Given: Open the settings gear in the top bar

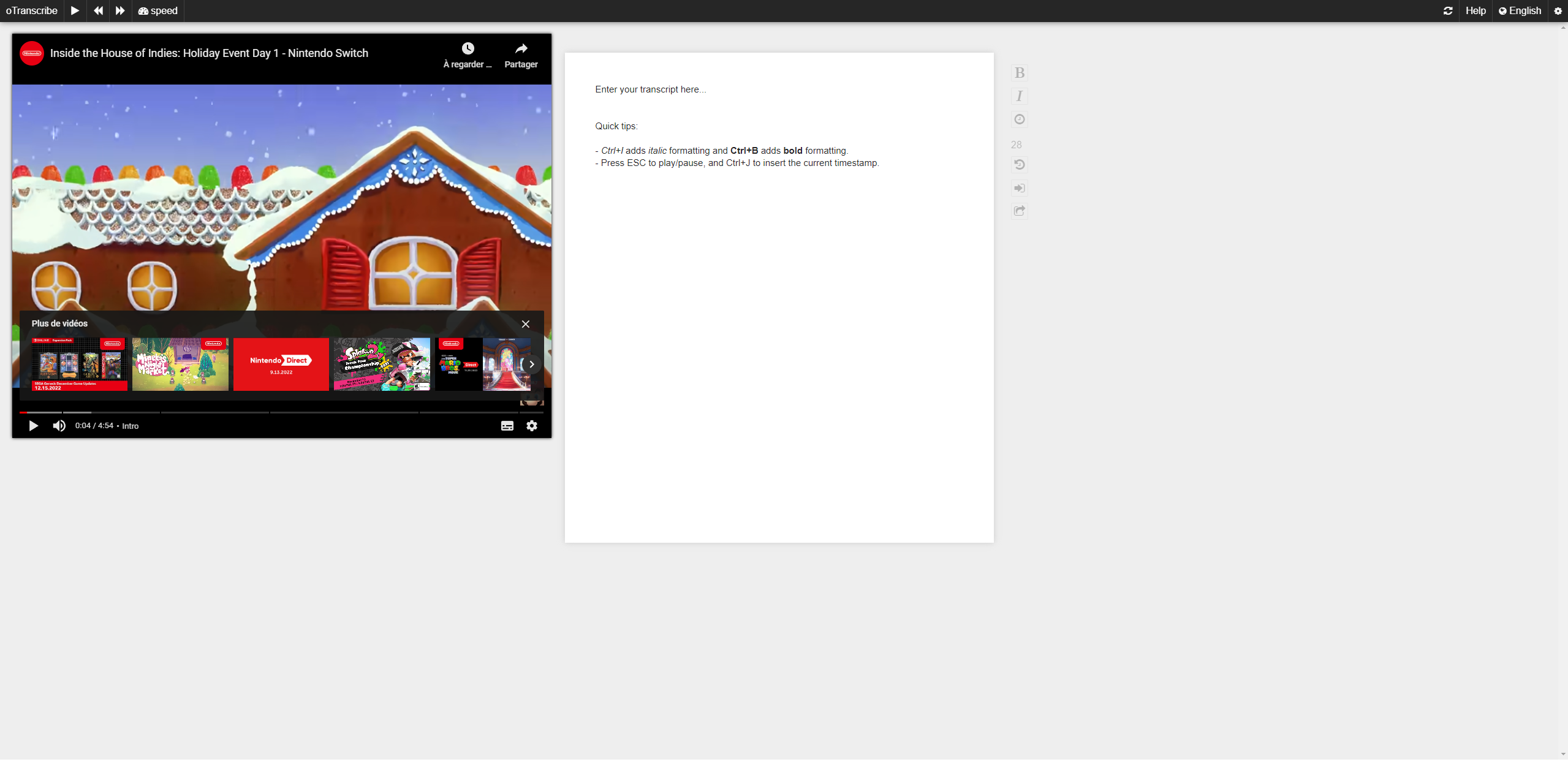Looking at the screenshot, I should coord(1558,11).
